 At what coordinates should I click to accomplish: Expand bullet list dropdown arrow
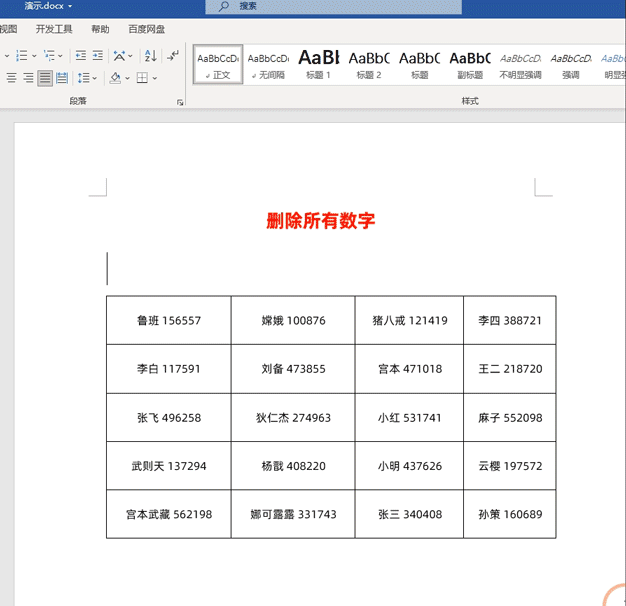[x=7, y=56]
